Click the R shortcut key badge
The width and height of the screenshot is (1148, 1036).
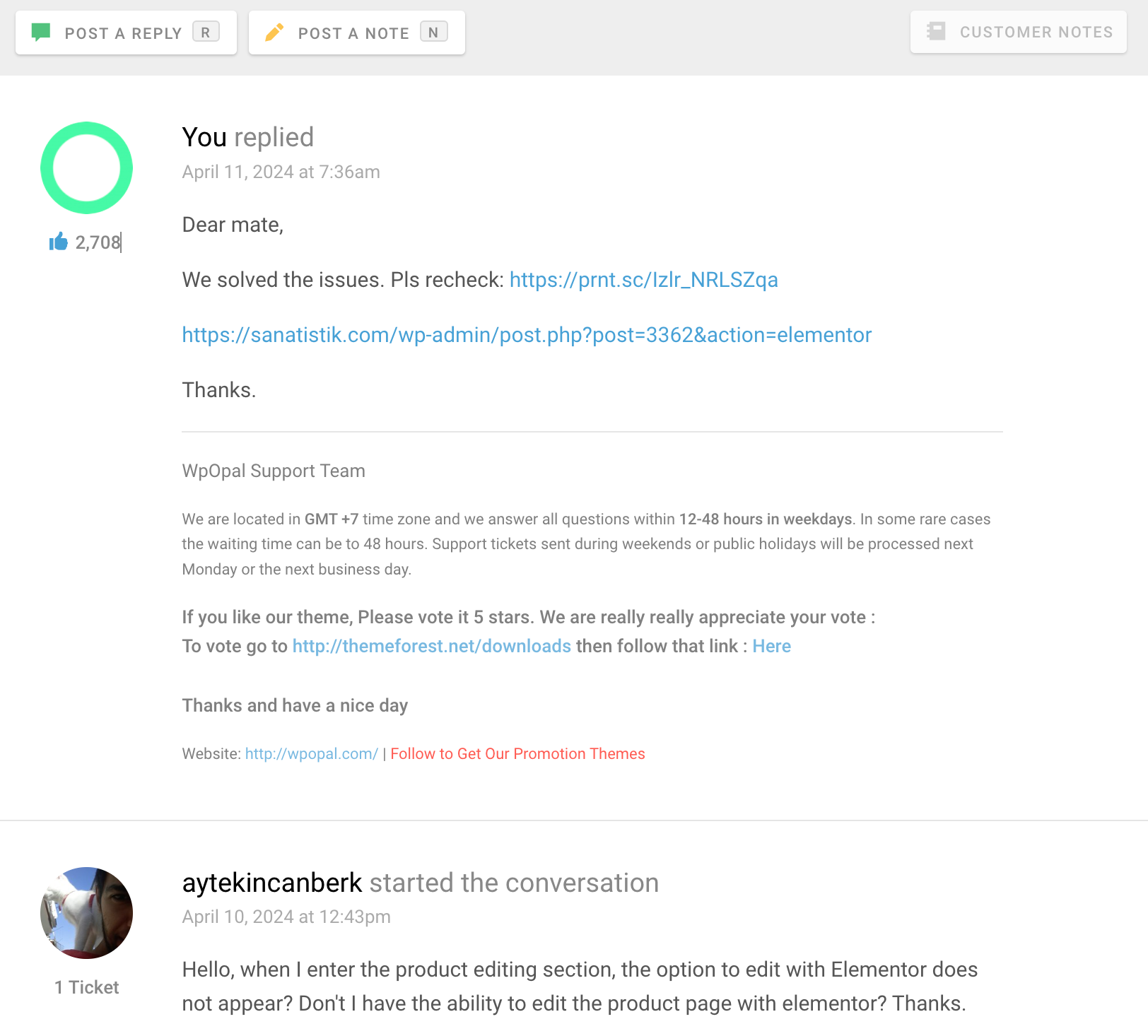coord(206,32)
